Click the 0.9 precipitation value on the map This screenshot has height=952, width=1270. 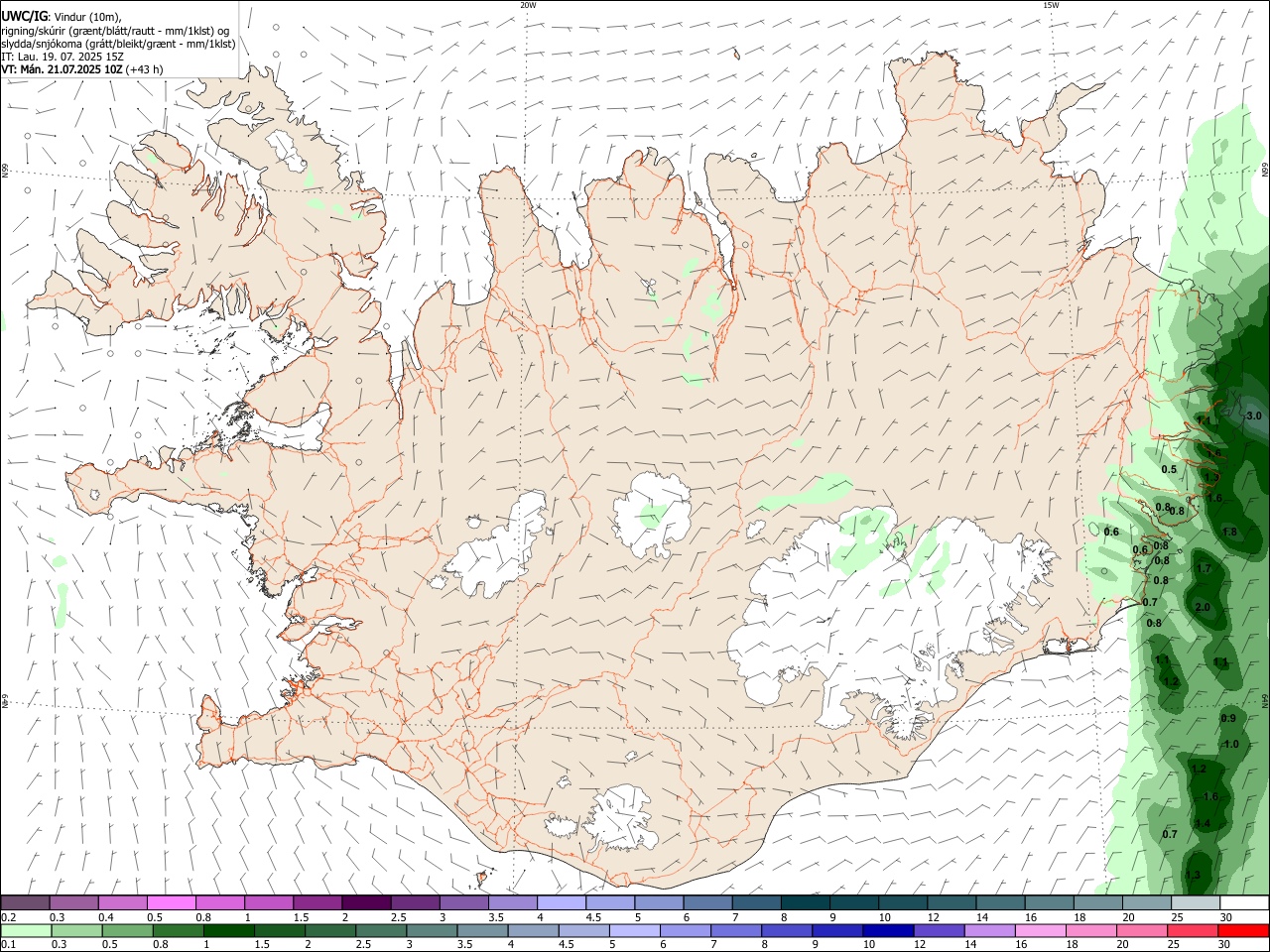(1228, 718)
